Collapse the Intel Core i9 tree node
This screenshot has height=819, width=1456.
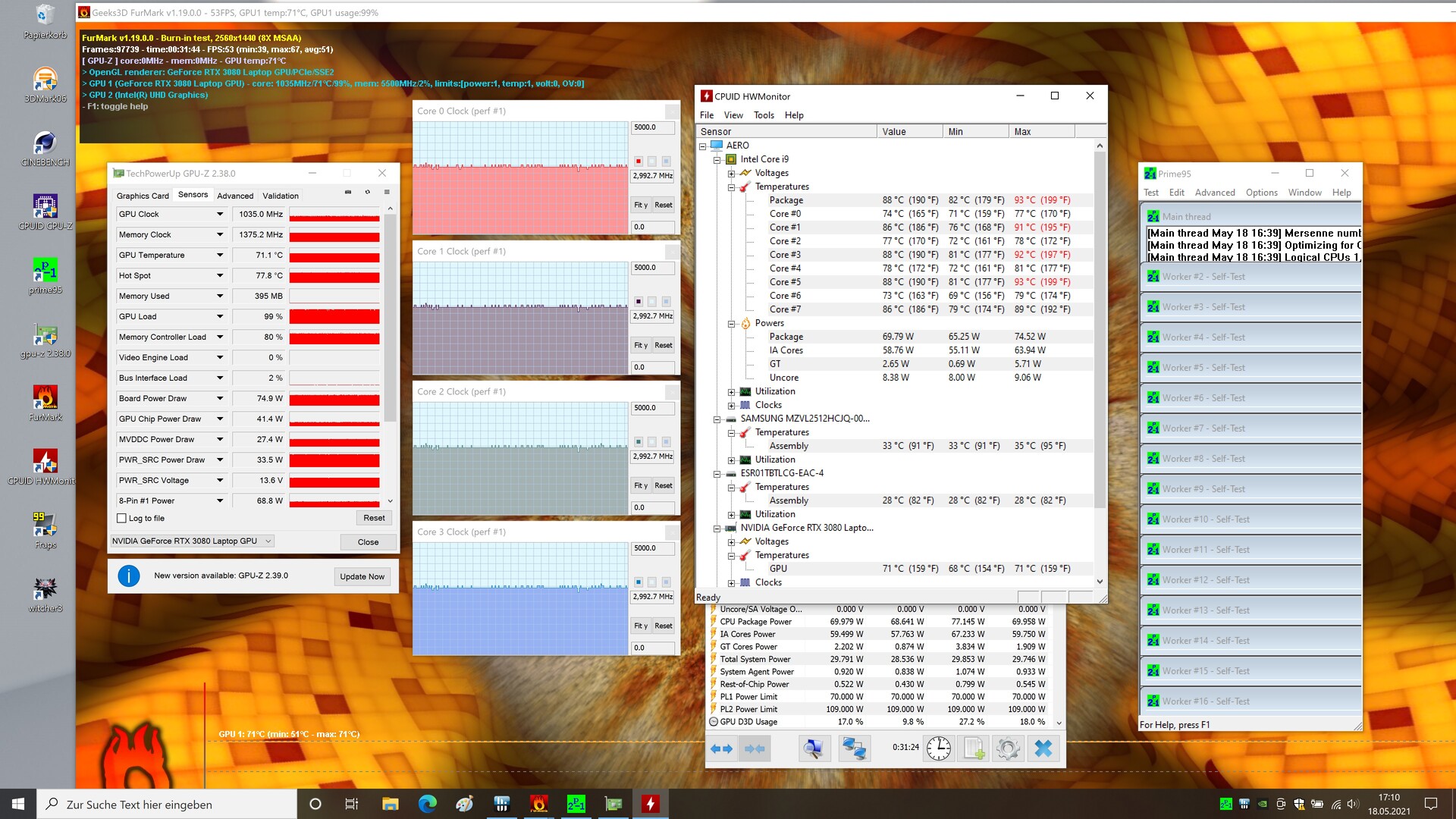pos(717,159)
